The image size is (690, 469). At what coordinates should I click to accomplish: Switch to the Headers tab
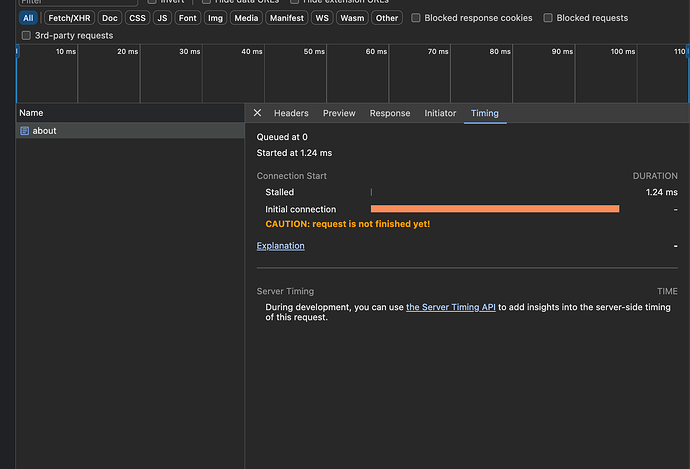click(x=291, y=113)
